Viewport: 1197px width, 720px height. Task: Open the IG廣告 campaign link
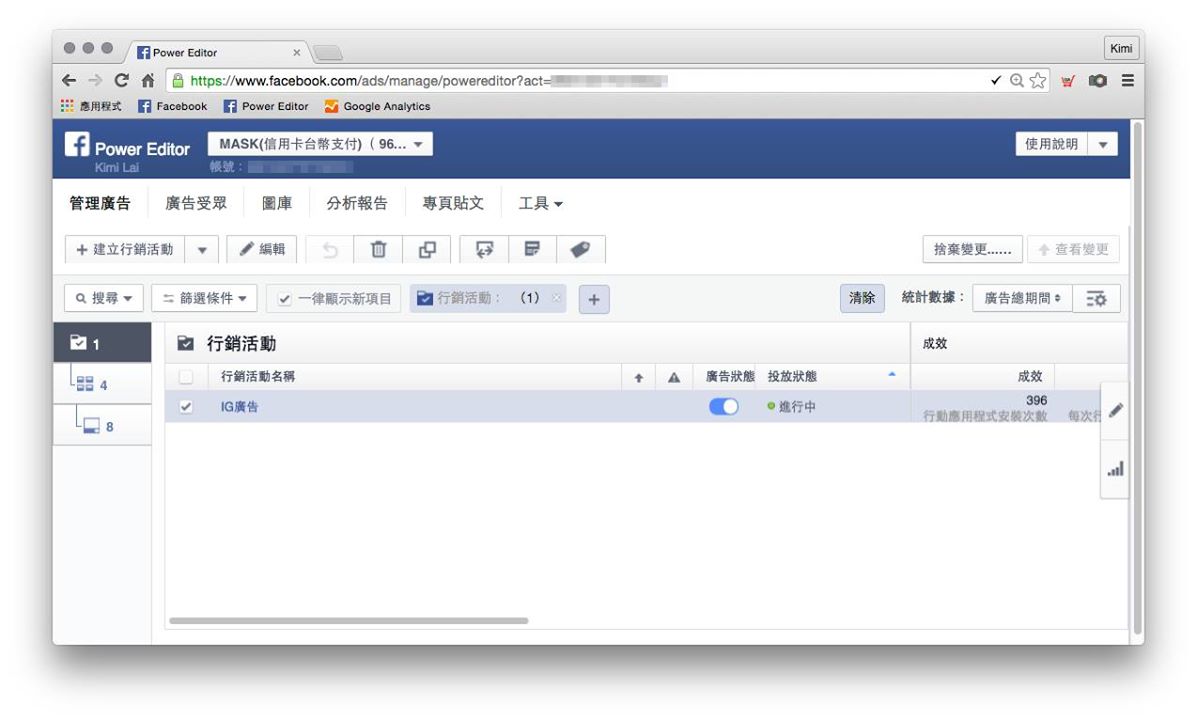[239, 407]
